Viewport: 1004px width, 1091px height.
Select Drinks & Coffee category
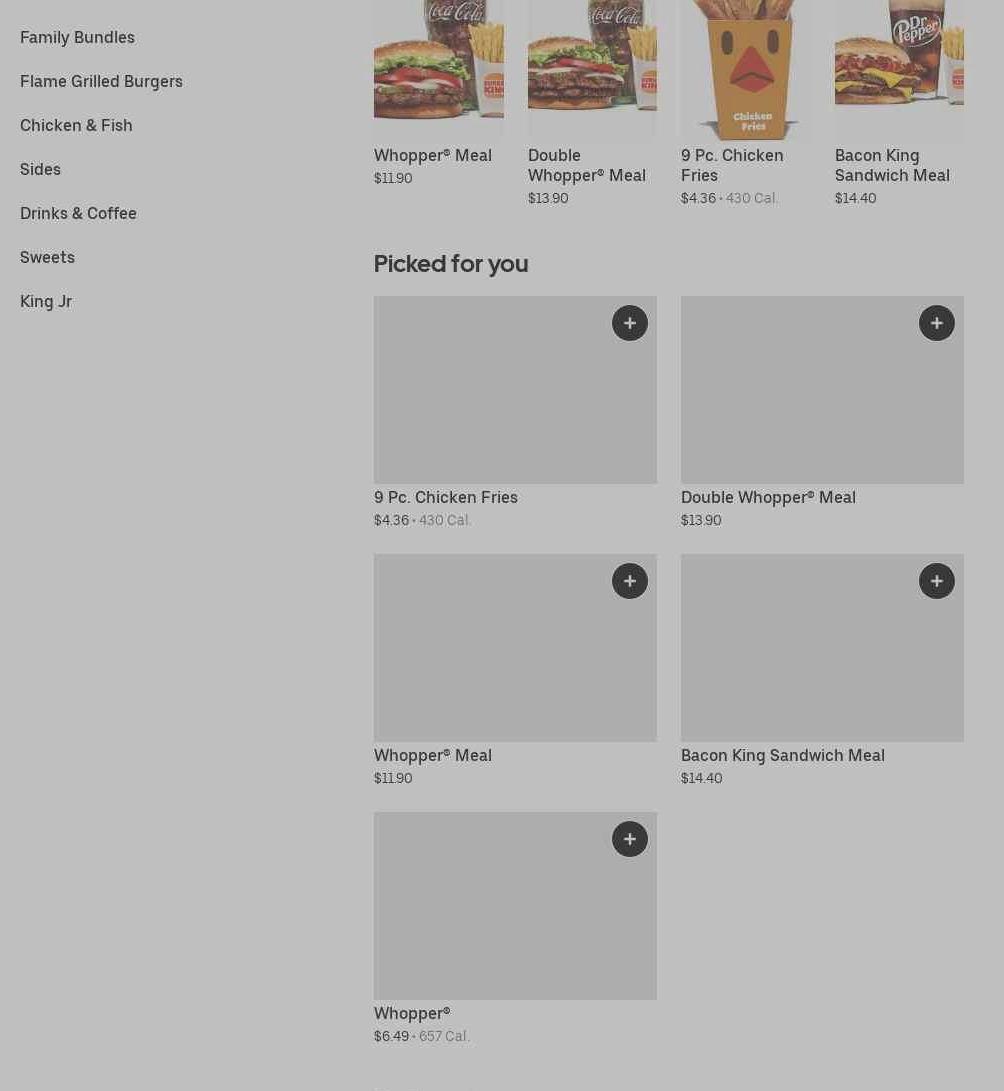(78, 213)
